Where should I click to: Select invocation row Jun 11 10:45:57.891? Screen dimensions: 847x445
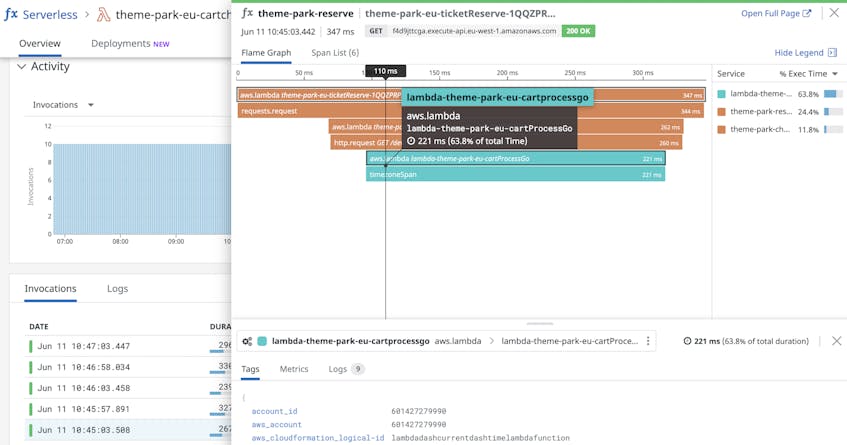pos(129,409)
